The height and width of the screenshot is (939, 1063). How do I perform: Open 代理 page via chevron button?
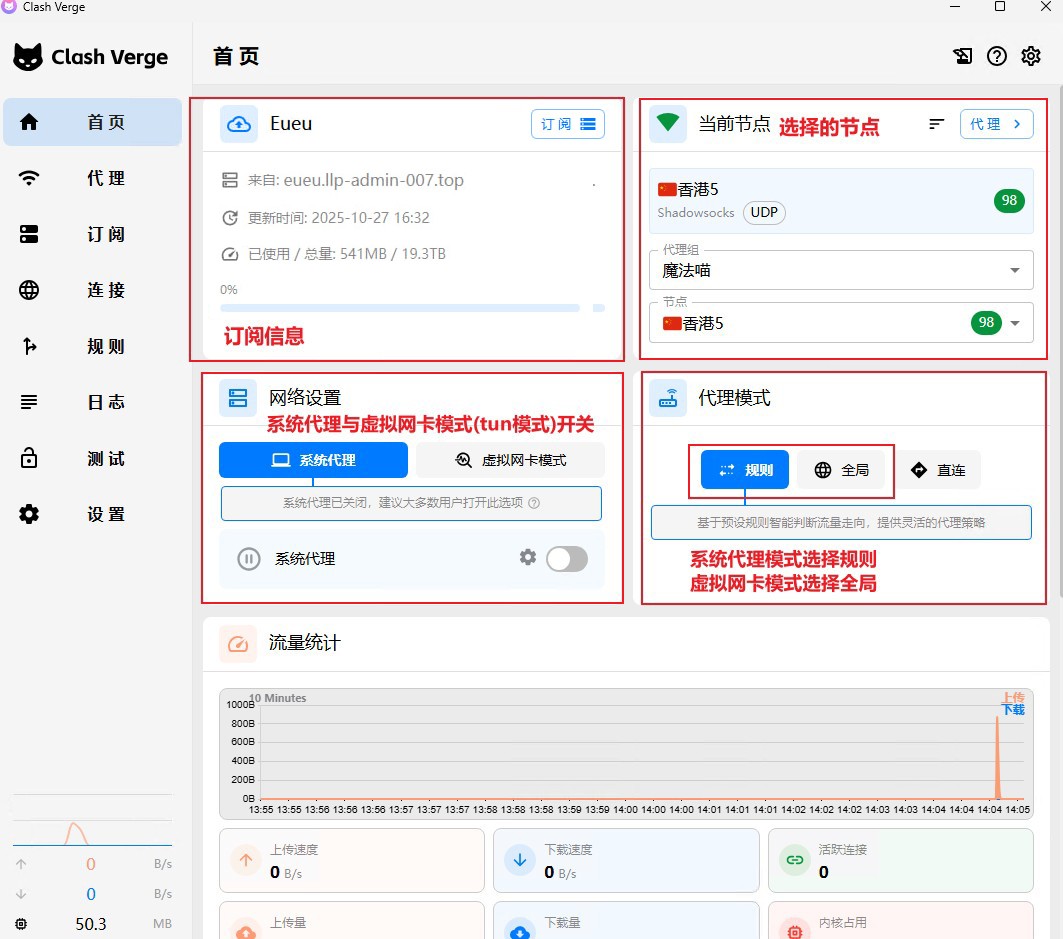coord(996,124)
